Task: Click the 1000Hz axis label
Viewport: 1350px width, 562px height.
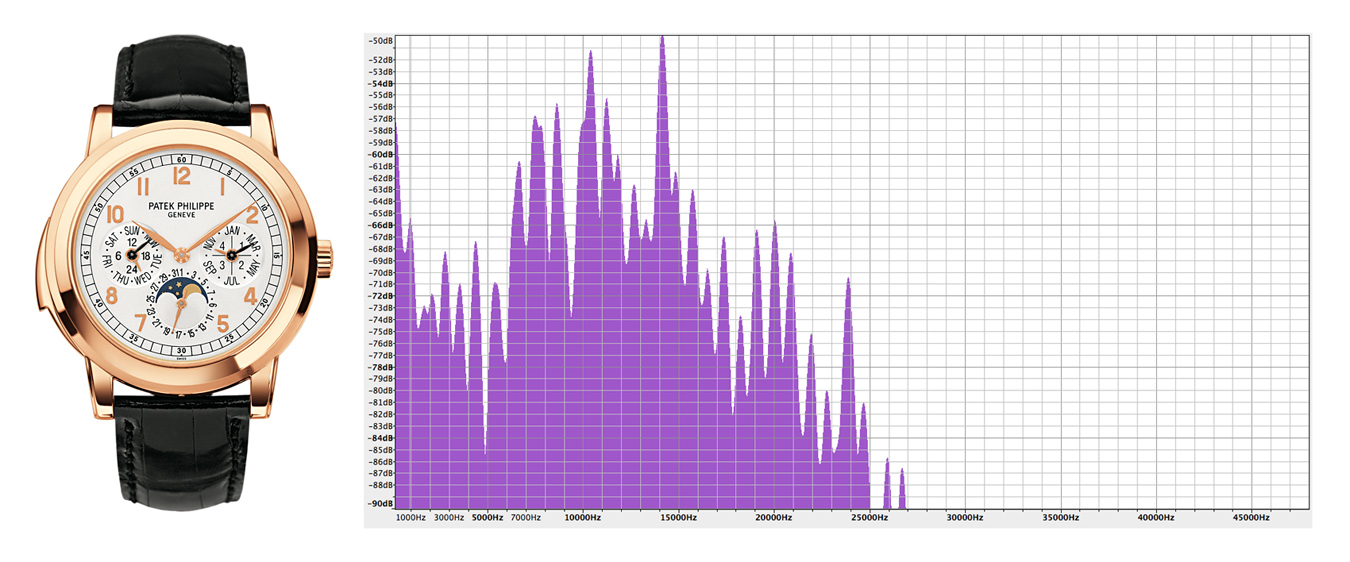Action: click(x=411, y=518)
